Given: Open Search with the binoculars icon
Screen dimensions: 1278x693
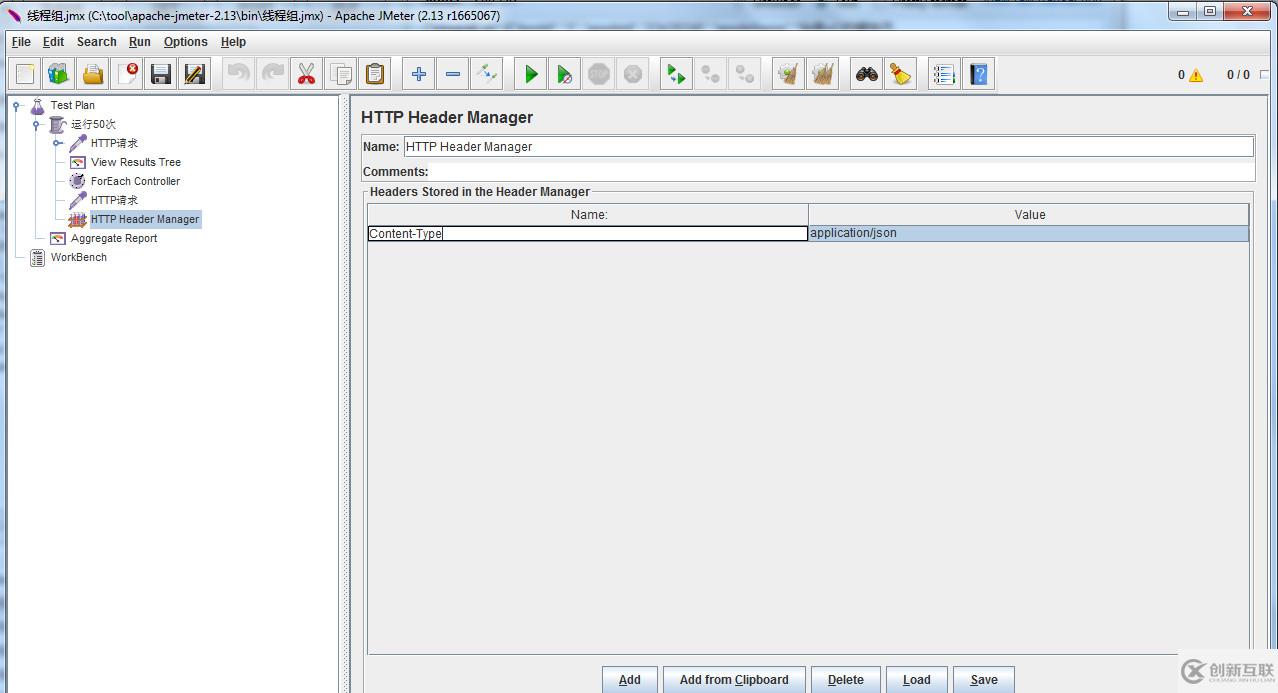Looking at the screenshot, I should point(867,74).
